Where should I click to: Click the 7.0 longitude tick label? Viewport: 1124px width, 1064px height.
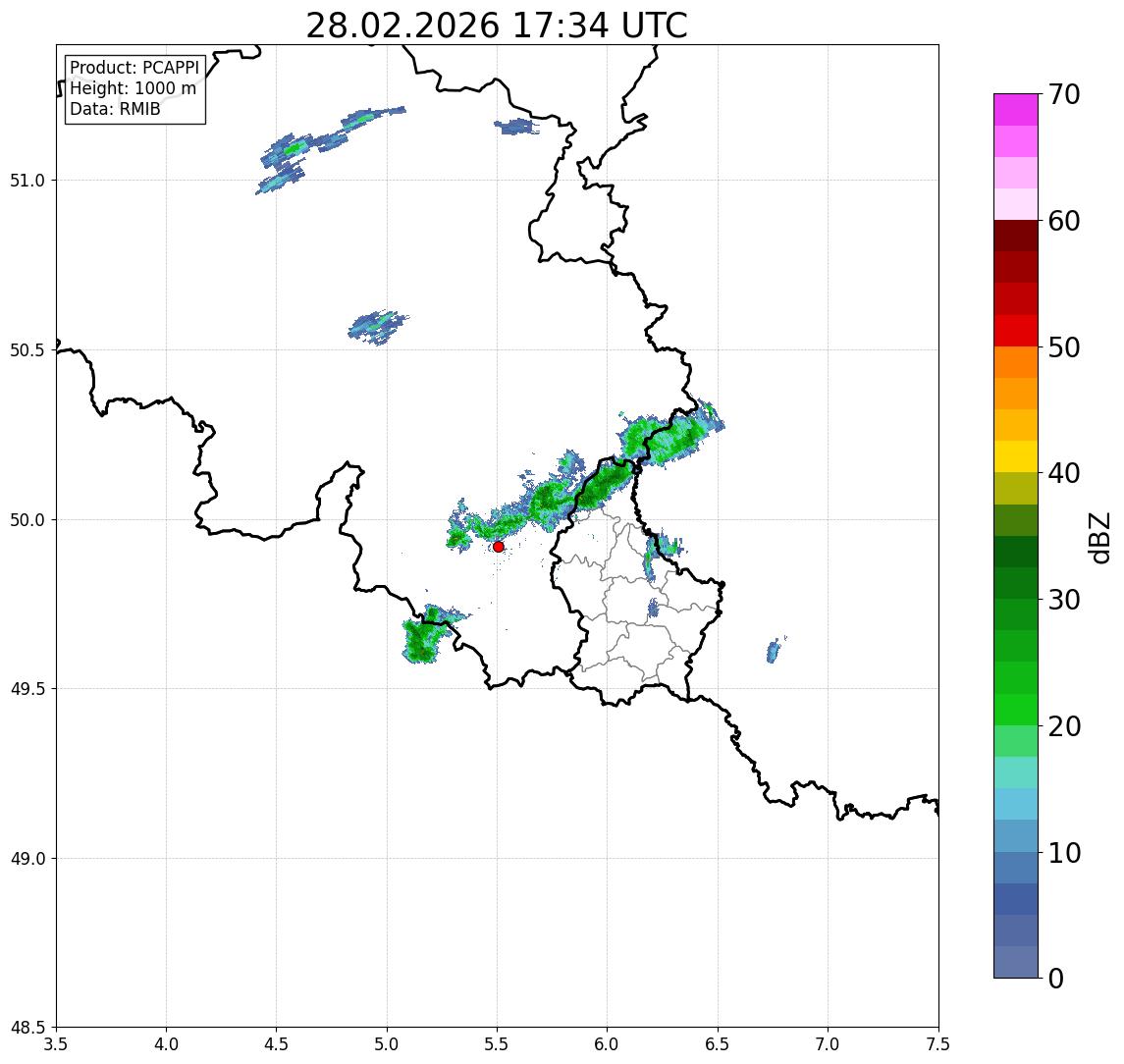click(828, 1043)
